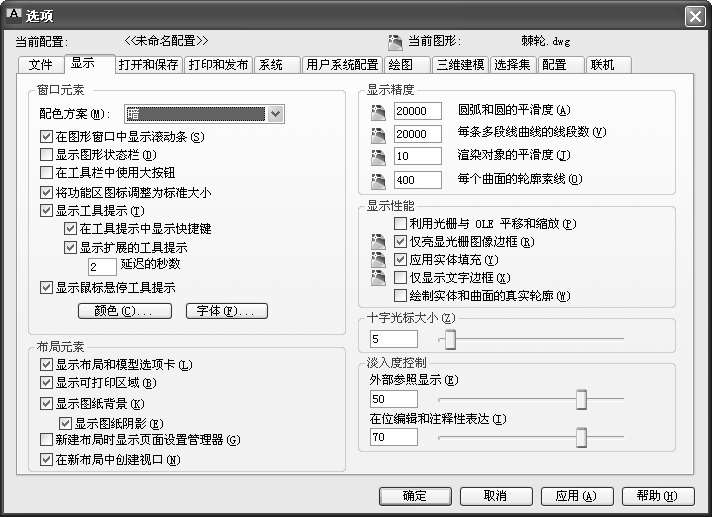
Task: Click the drawing icon next to 圆弧和圆的平滑度
Action: [378, 111]
